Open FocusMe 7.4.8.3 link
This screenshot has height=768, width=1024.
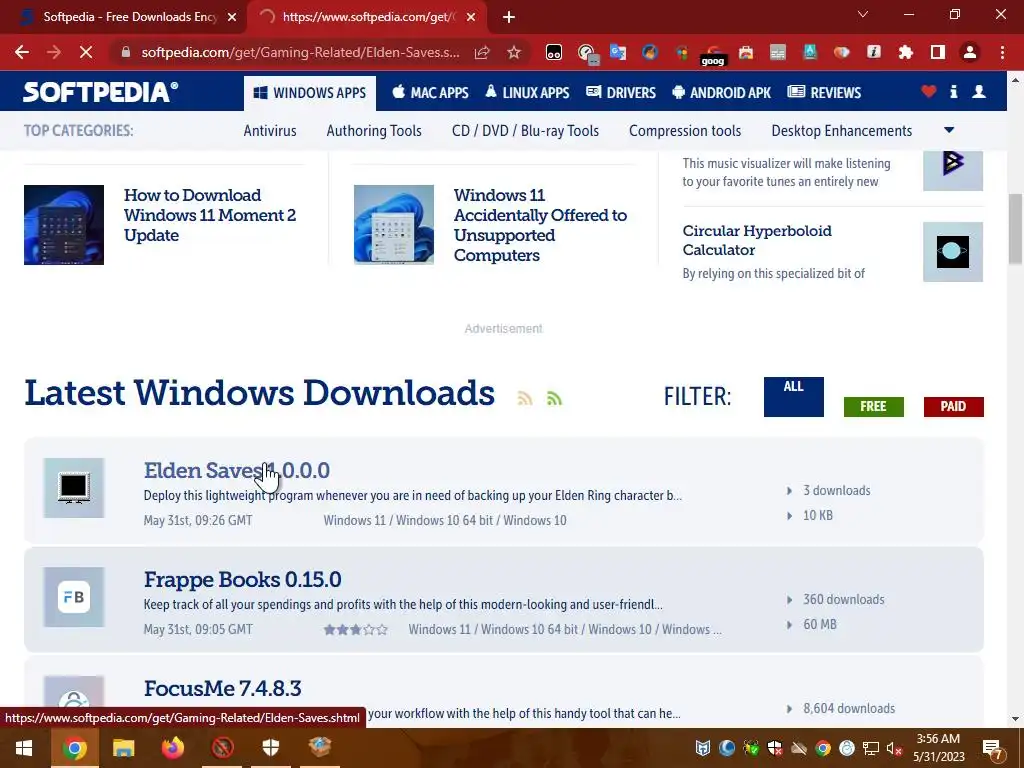[x=223, y=688]
